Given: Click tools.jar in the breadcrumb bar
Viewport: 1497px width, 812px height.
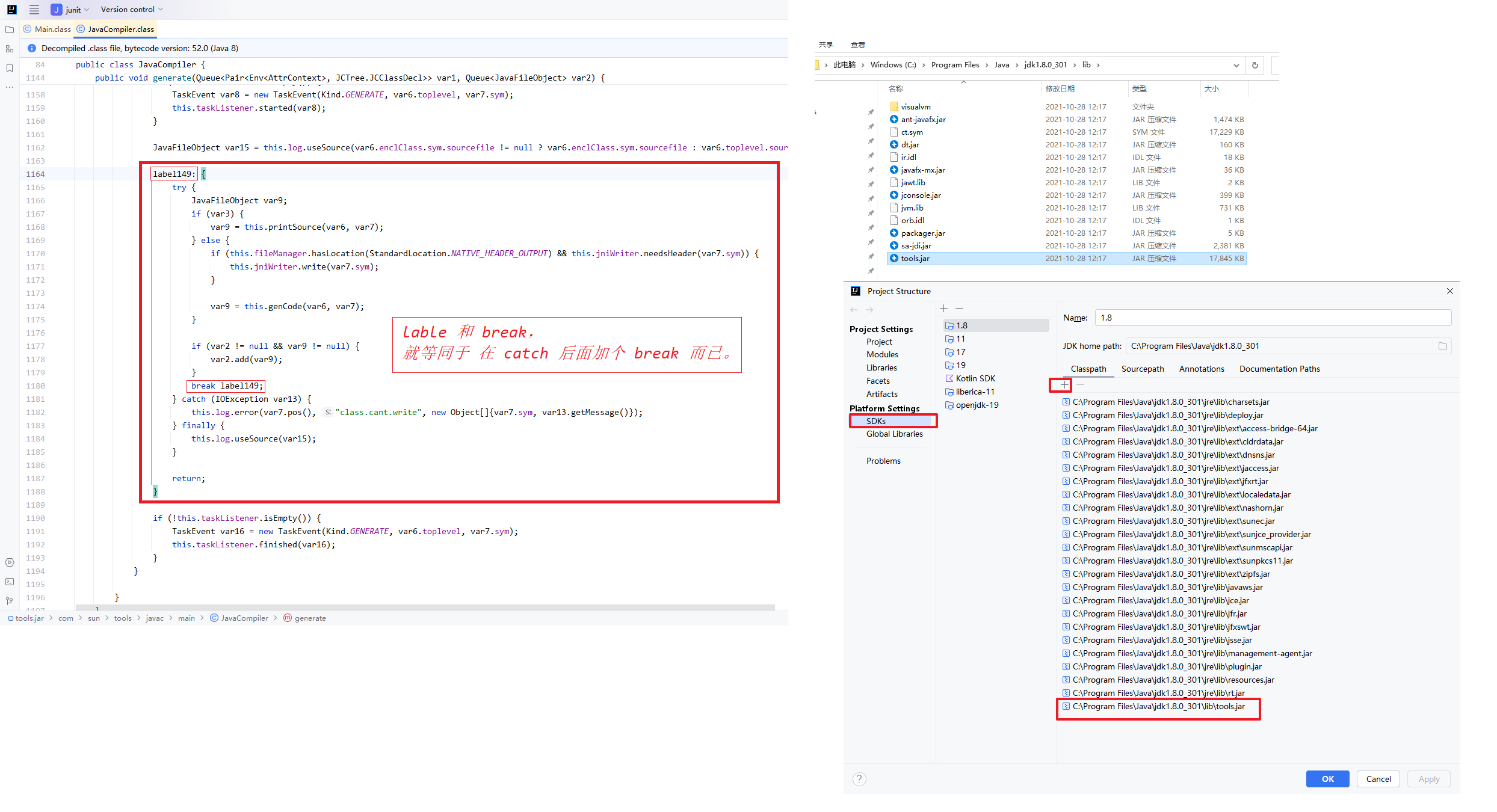Looking at the screenshot, I should [26, 618].
